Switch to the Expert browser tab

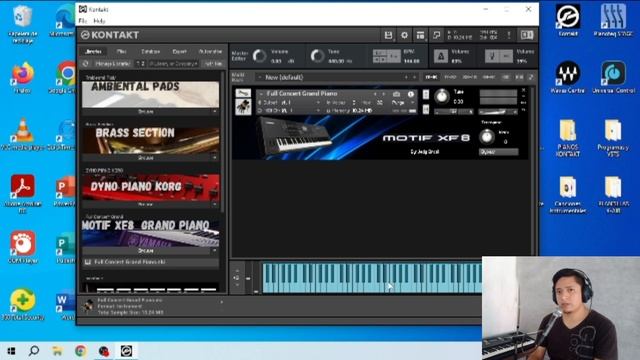(x=179, y=51)
